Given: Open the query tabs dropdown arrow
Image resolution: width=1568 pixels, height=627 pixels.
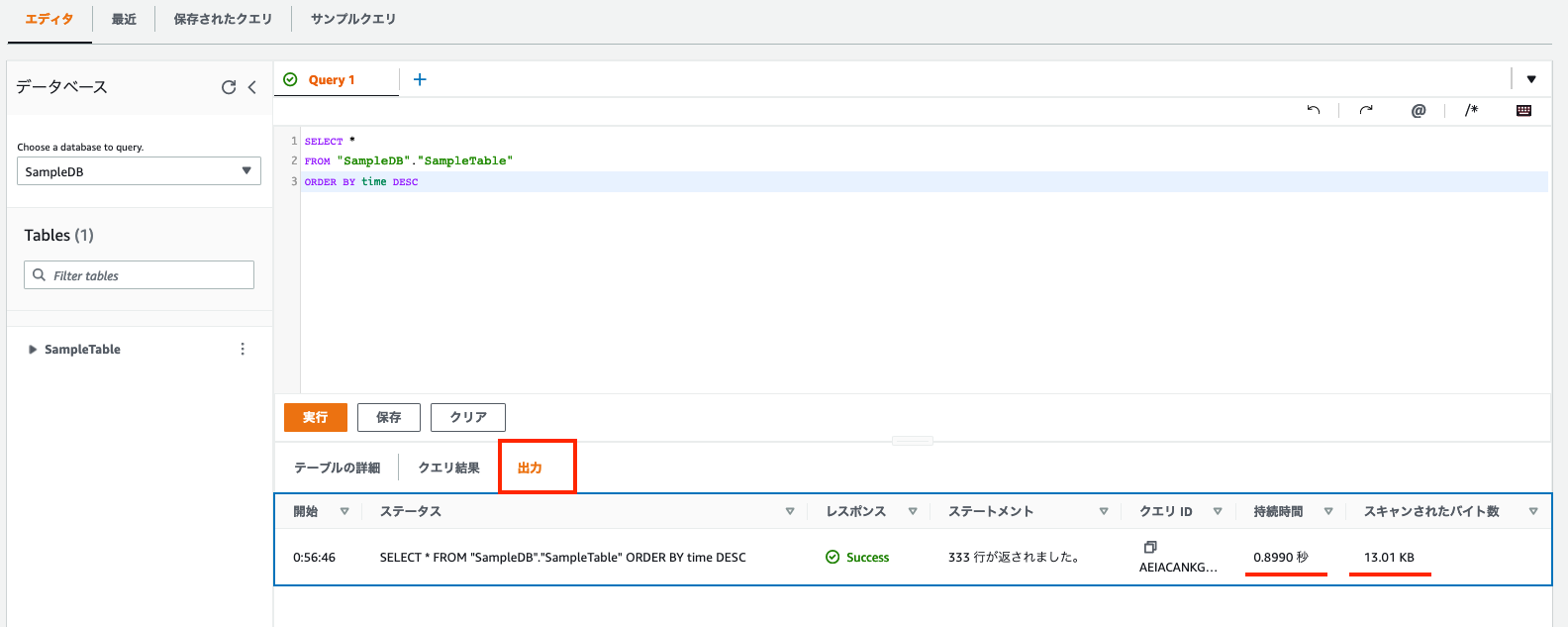Looking at the screenshot, I should coord(1531,79).
